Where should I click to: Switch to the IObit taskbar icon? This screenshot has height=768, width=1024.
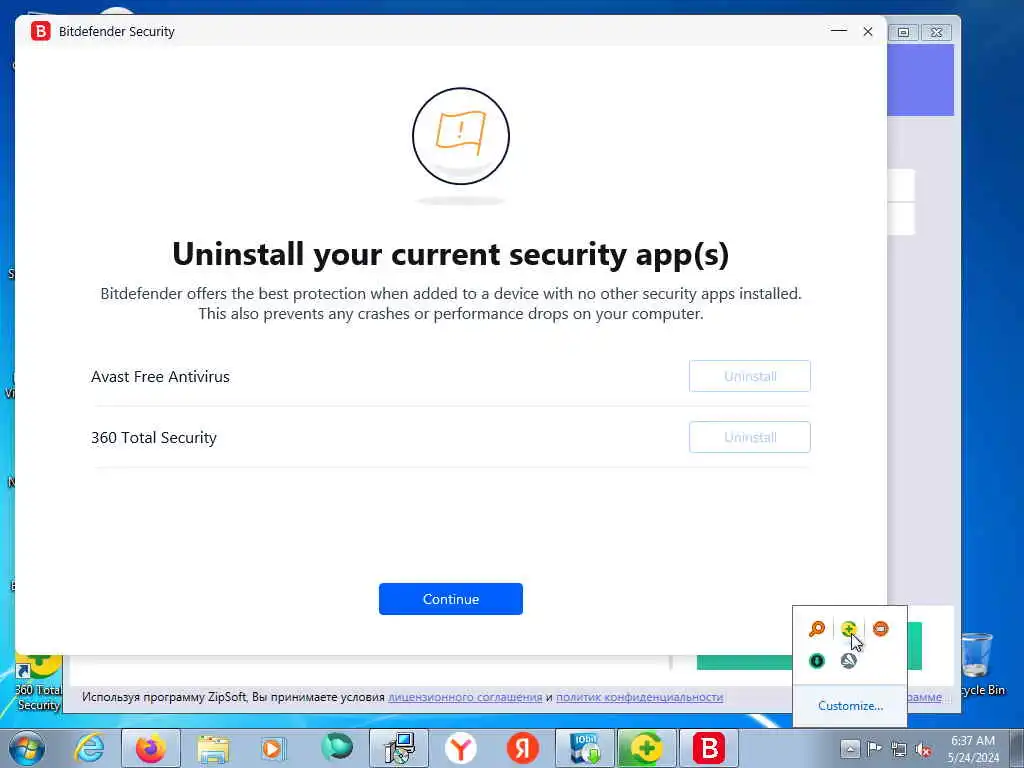(585, 748)
